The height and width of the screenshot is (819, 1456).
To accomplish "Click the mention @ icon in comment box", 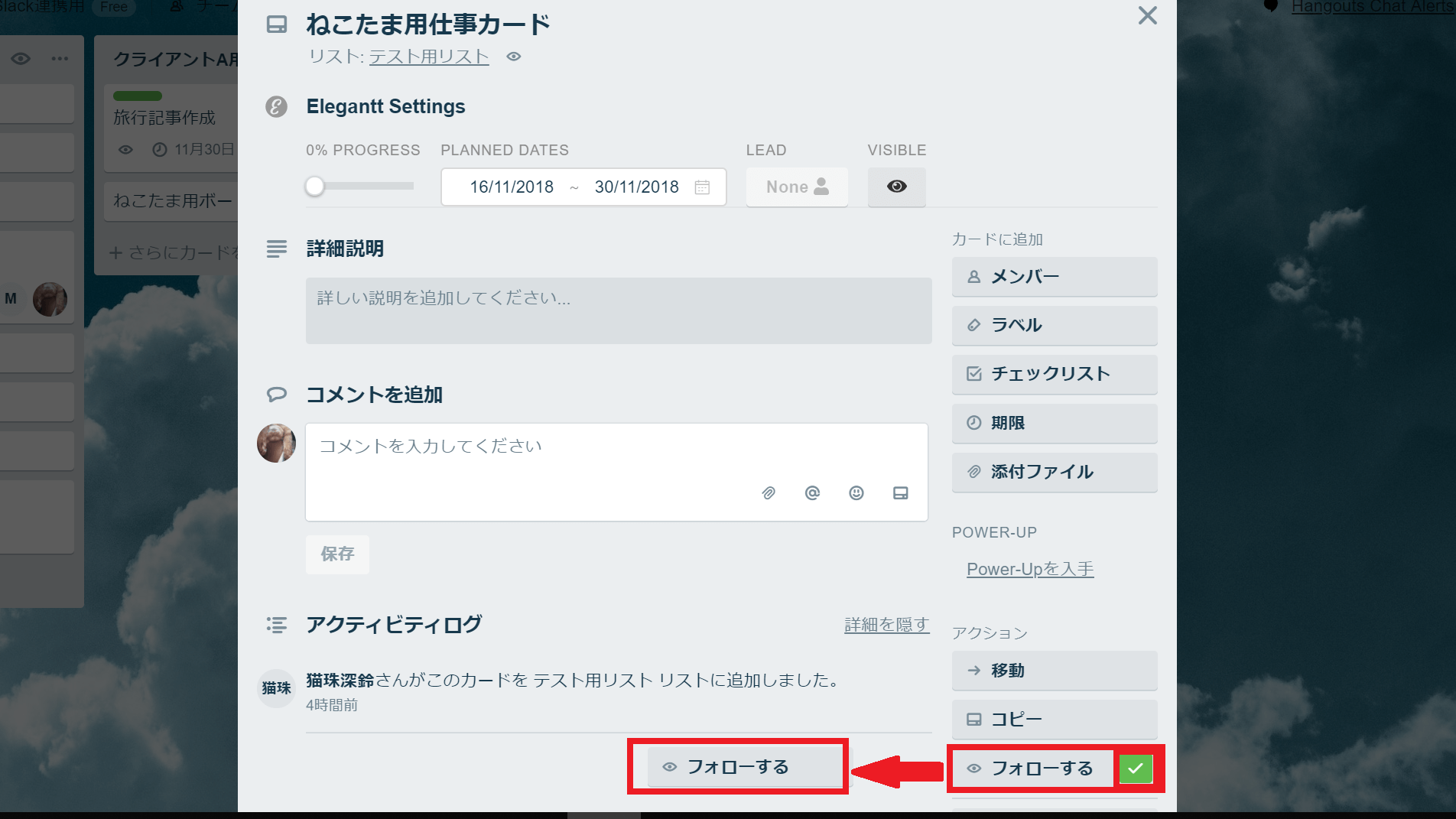I will tap(812, 493).
